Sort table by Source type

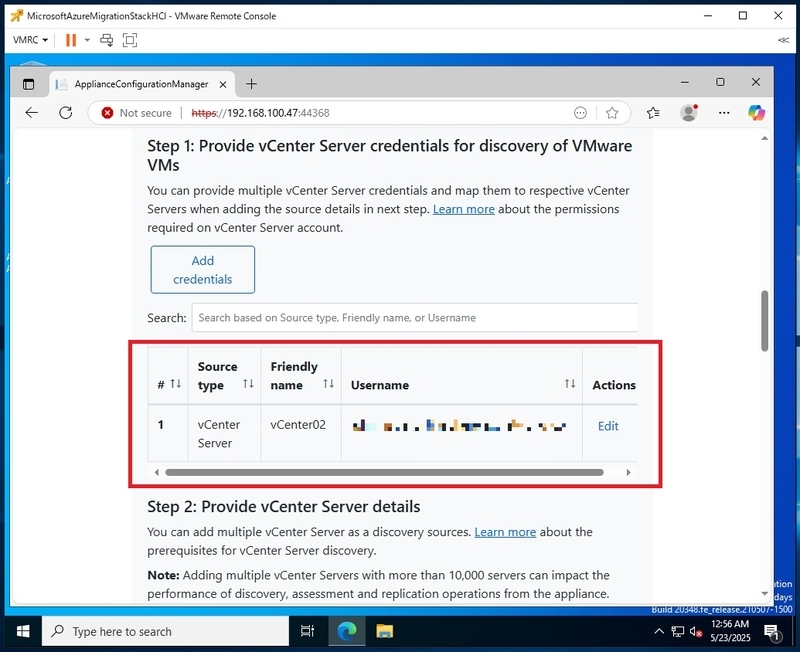click(248, 384)
